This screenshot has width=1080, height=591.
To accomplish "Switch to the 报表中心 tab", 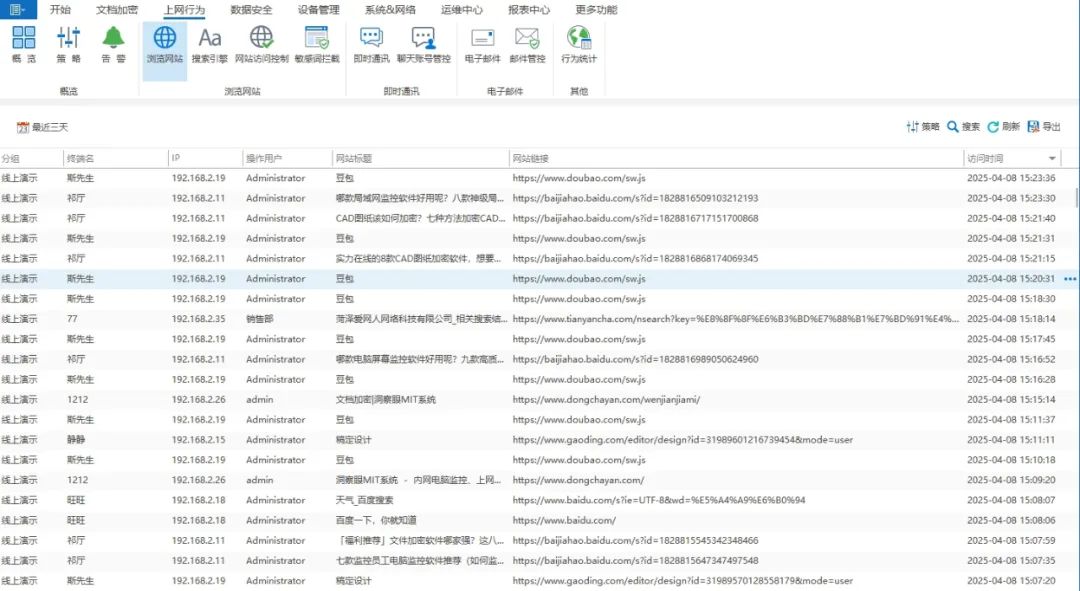I will click(528, 10).
